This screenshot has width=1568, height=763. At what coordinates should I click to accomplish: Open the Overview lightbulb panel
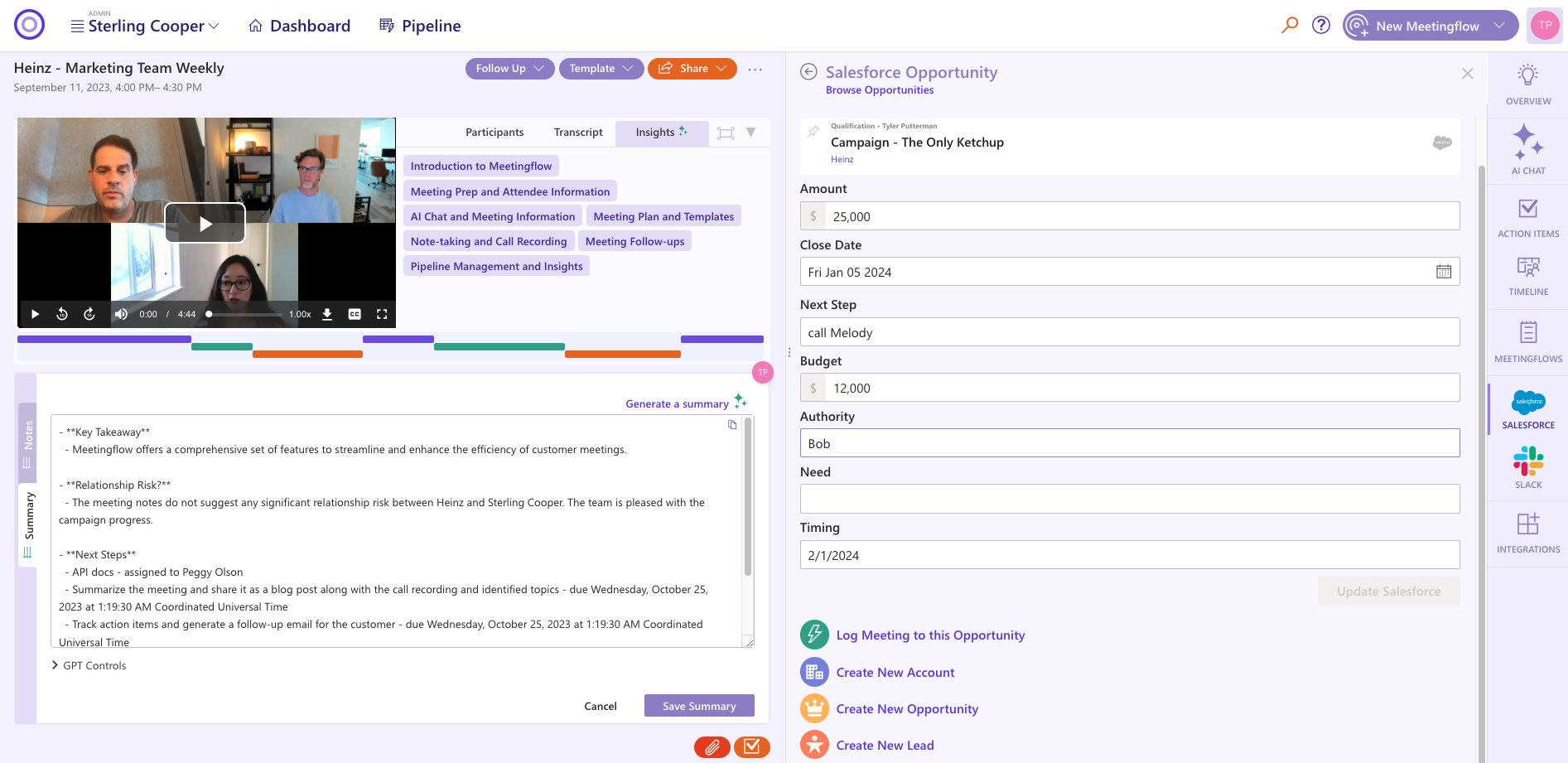(x=1528, y=85)
